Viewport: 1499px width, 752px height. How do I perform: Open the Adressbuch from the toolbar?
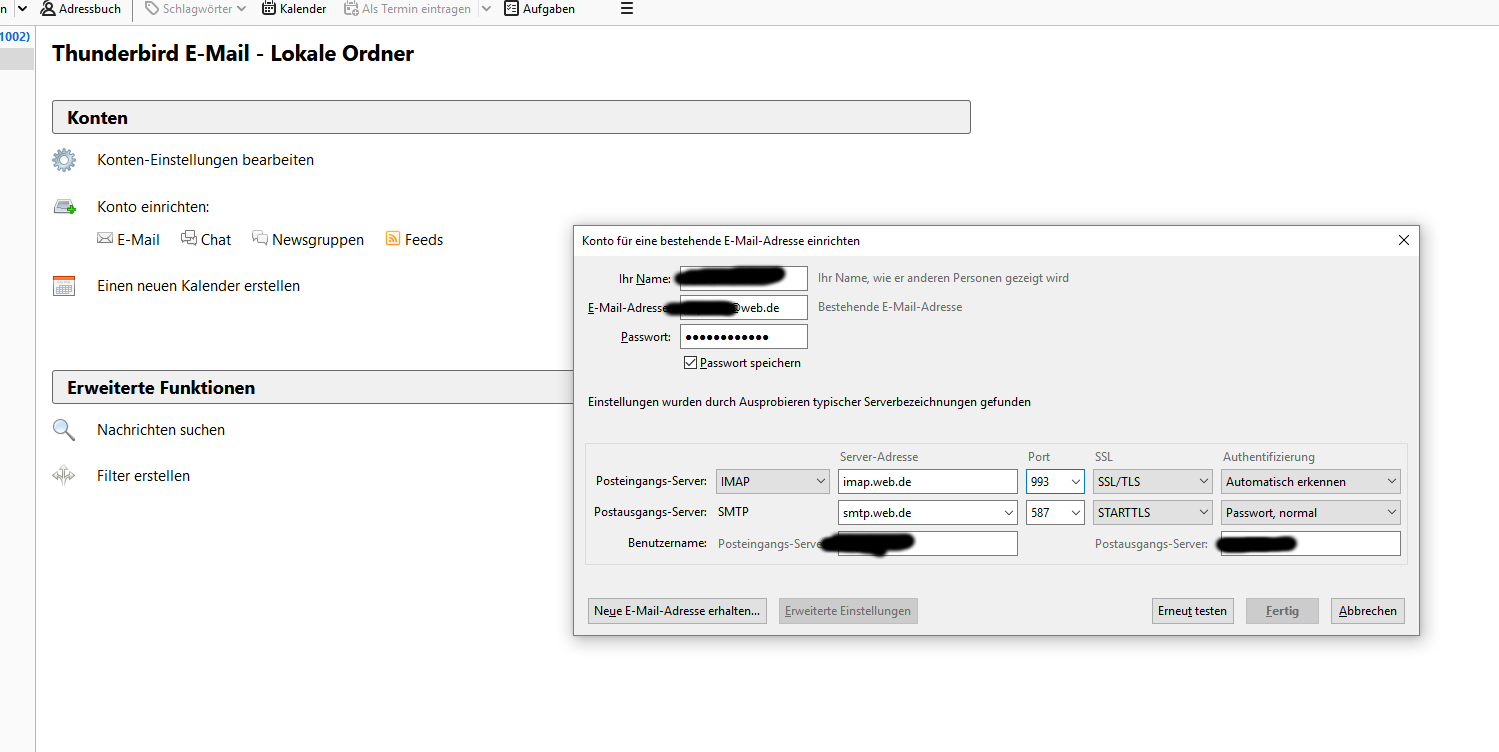(x=81, y=9)
